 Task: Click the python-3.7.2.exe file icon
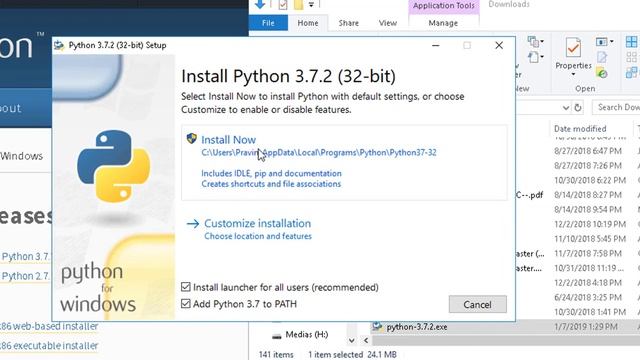pos(378,327)
